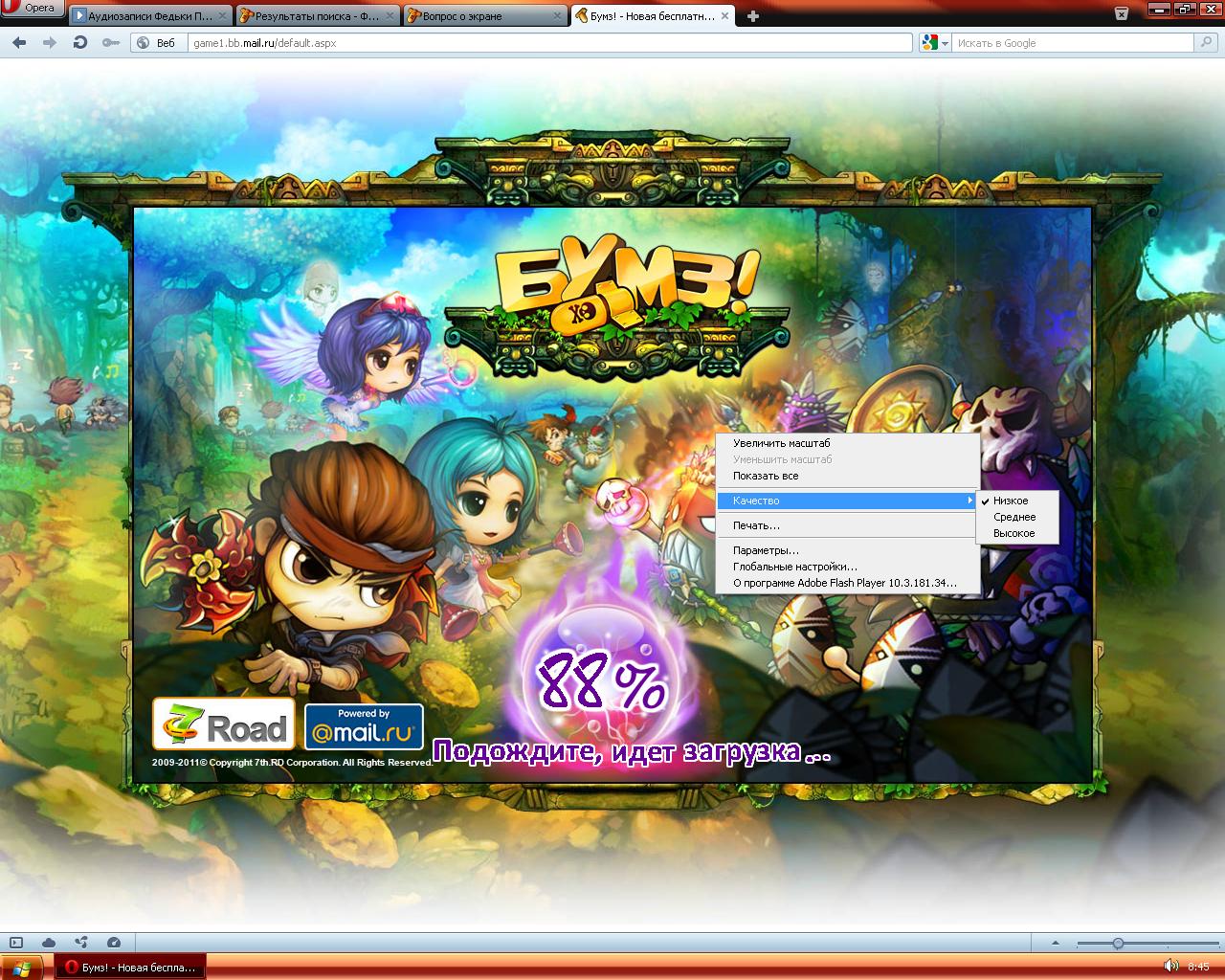Screen dimensions: 1225x980
Task: Open a new tab with the plus button
Action: [753, 16]
